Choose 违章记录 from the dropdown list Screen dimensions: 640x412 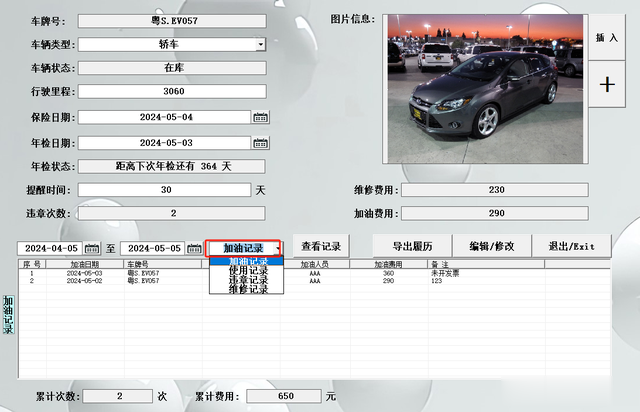pyautogui.click(x=246, y=280)
